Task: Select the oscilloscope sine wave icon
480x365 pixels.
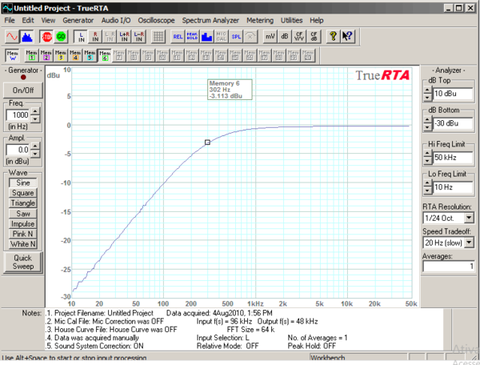Action: [x=12, y=37]
